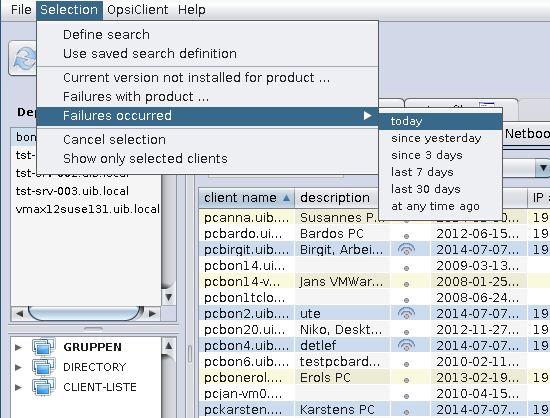Image resolution: width=550 pixels, height=418 pixels.
Task: Click the DIRECTORY computers icon
Action: [44, 367]
